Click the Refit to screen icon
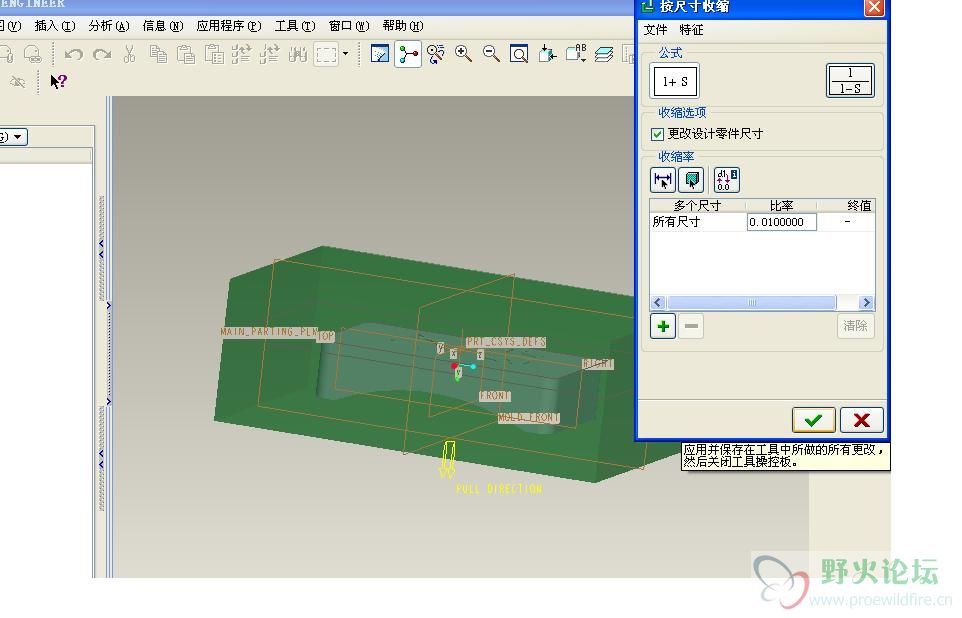 tap(519, 54)
